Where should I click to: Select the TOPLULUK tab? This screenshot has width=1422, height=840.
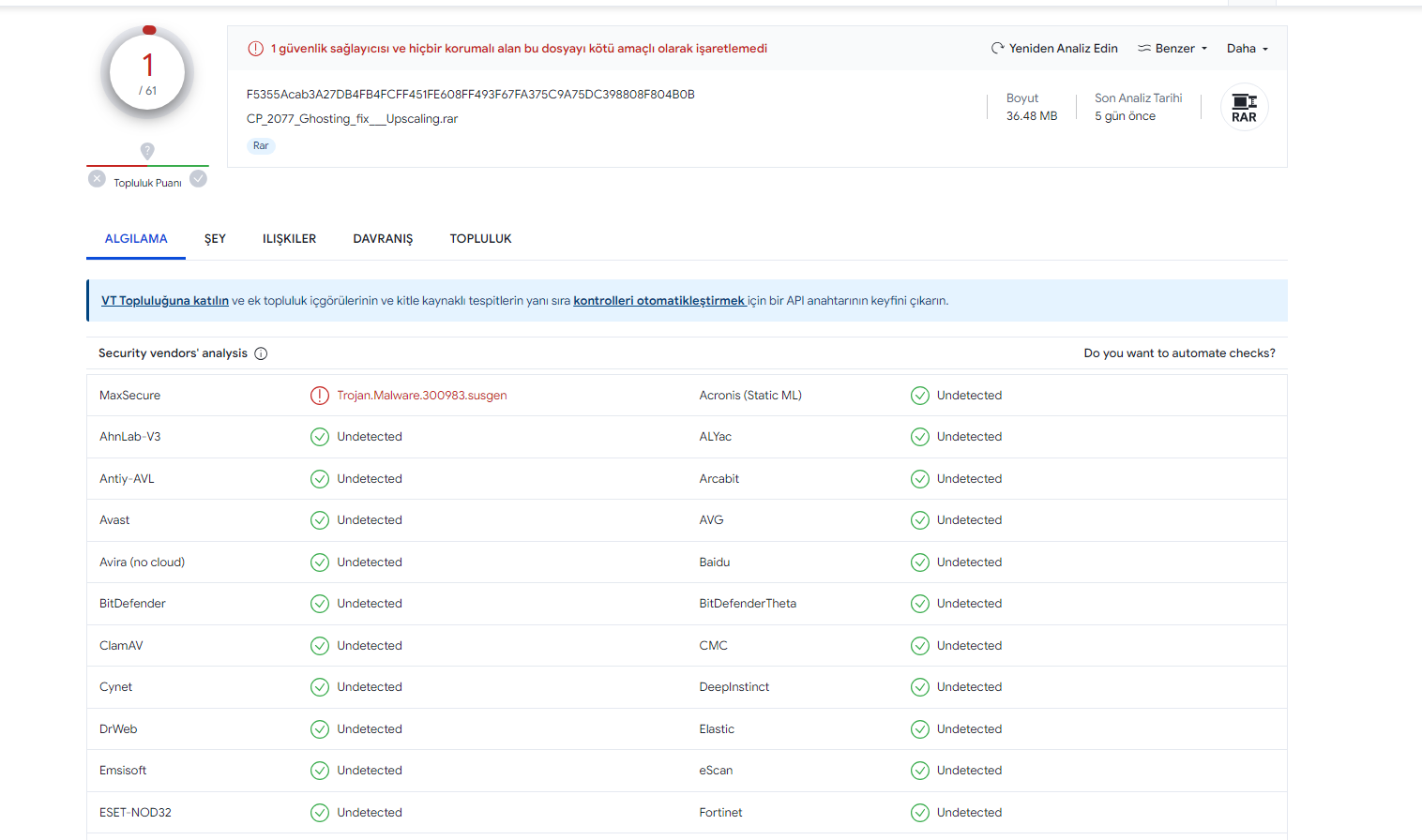click(480, 239)
